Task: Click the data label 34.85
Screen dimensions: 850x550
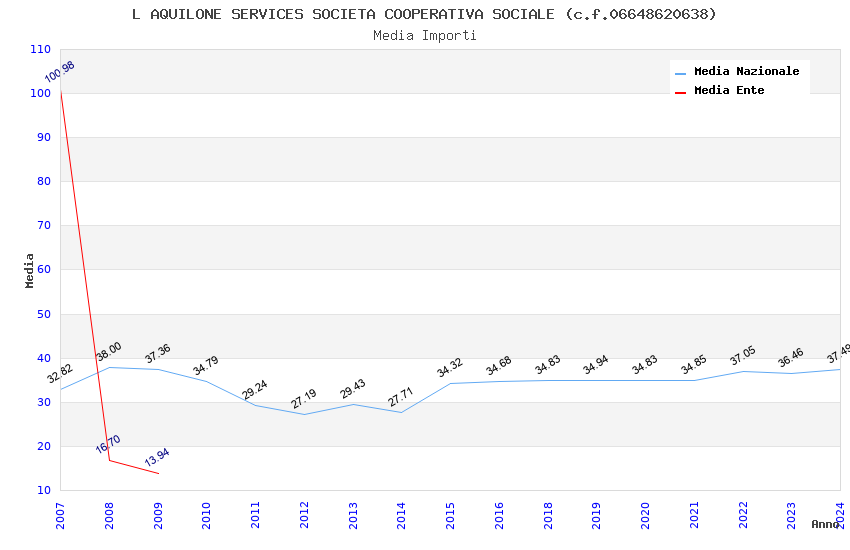Action: (694, 365)
